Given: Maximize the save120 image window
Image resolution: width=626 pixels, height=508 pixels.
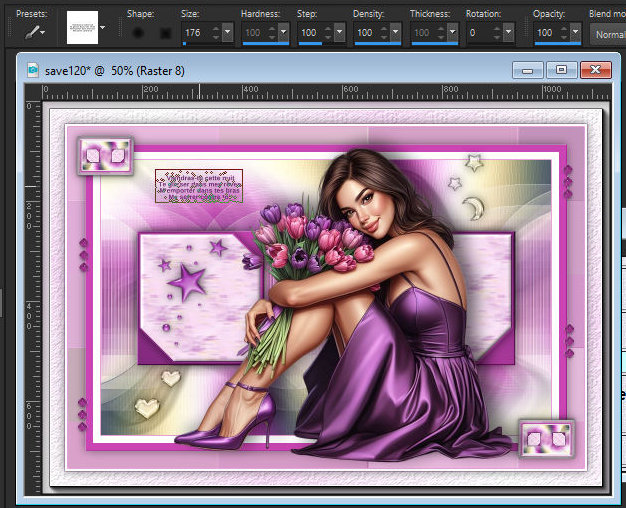Looking at the screenshot, I should [x=561, y=71].
